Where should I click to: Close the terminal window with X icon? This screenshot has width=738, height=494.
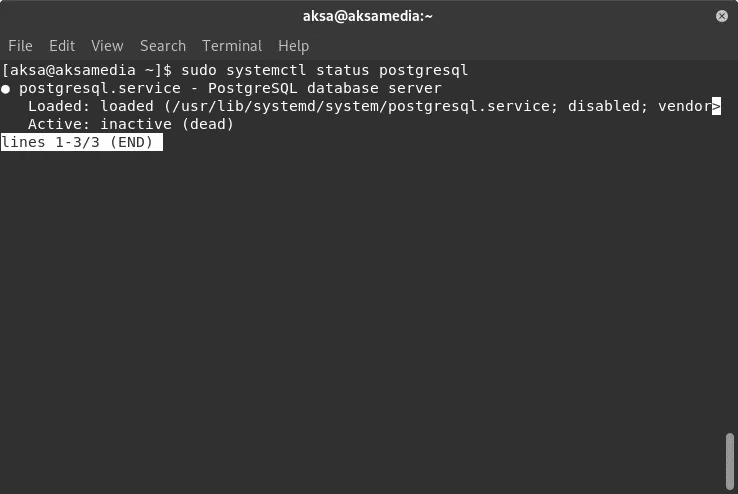722,16
